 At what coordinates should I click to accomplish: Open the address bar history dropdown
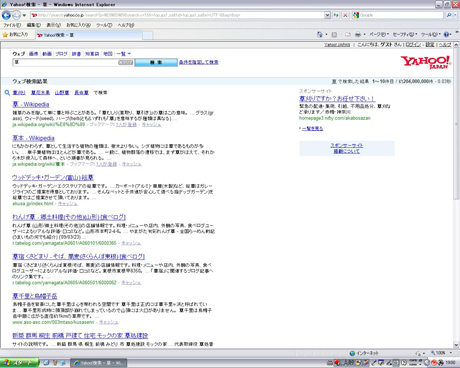tap(327, 15)
